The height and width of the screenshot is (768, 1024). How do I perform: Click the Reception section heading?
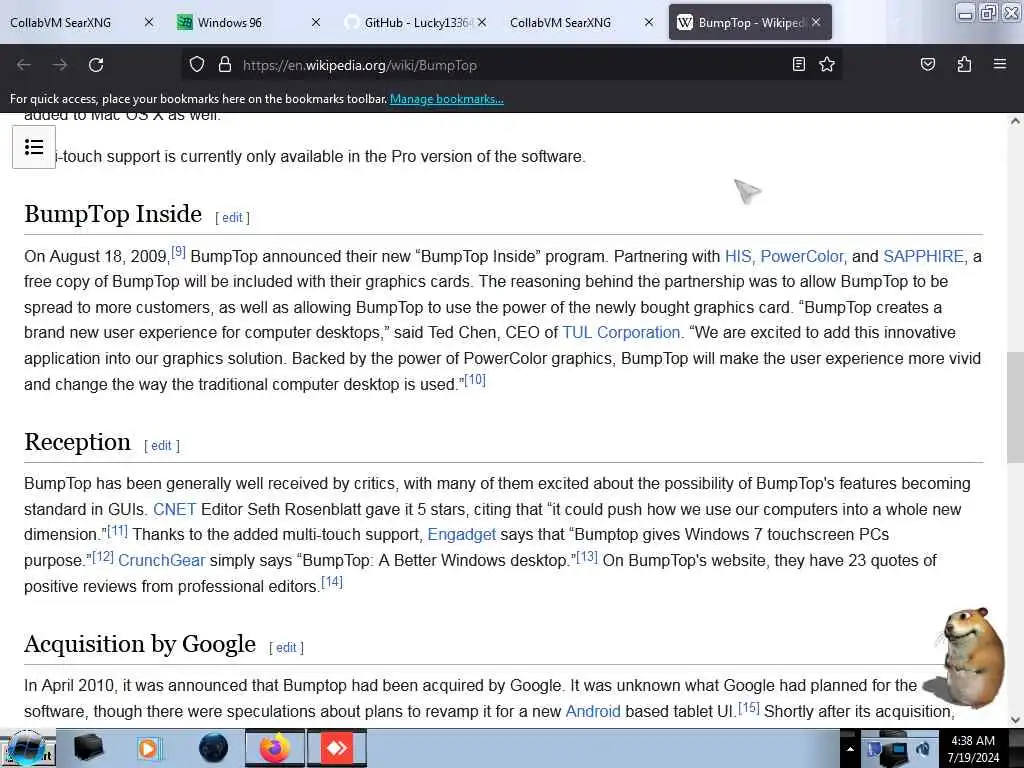tap(77, 442)
